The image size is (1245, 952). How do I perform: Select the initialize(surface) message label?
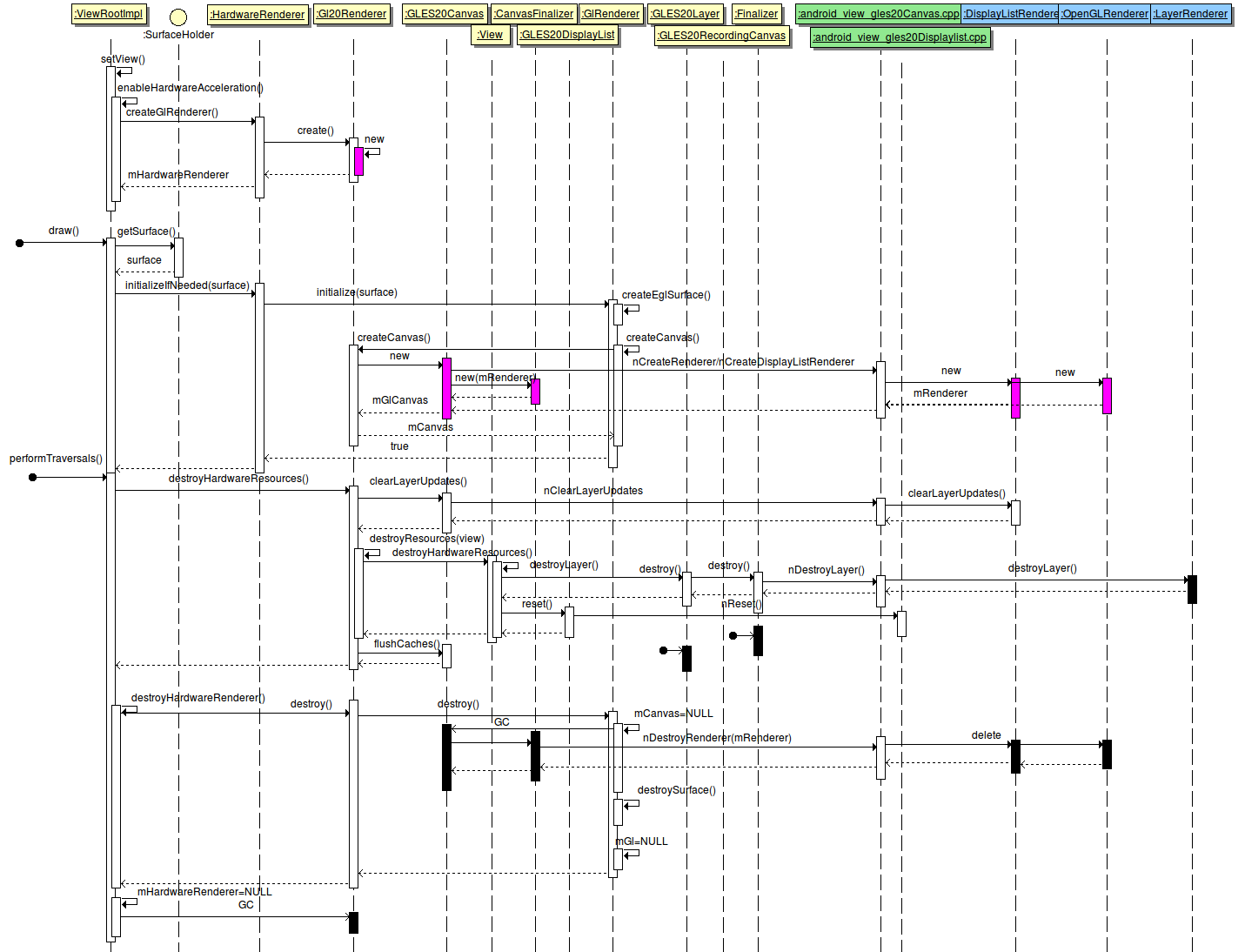pos(357,292)
